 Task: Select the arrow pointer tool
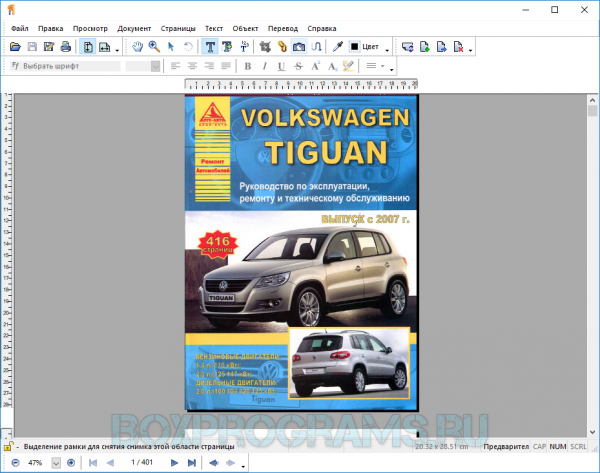(171, 47)
